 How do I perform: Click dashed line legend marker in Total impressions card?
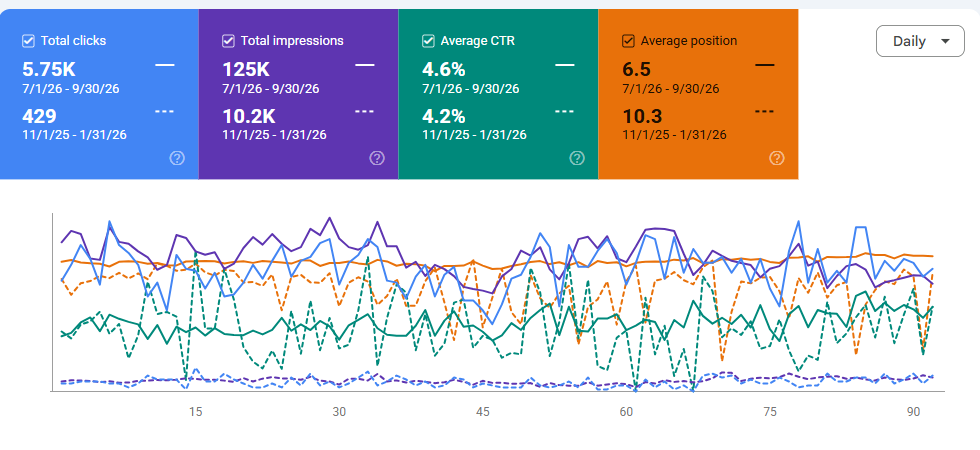pyautogui.click(x=365, y=112)
